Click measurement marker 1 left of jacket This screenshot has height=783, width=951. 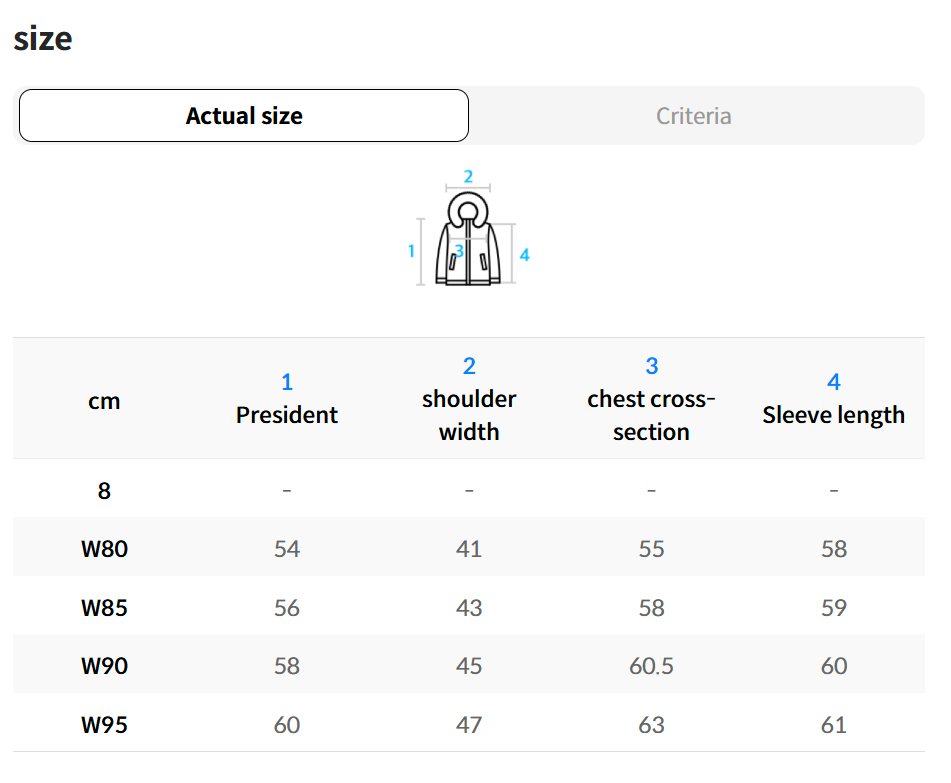[x=411, y=251]
